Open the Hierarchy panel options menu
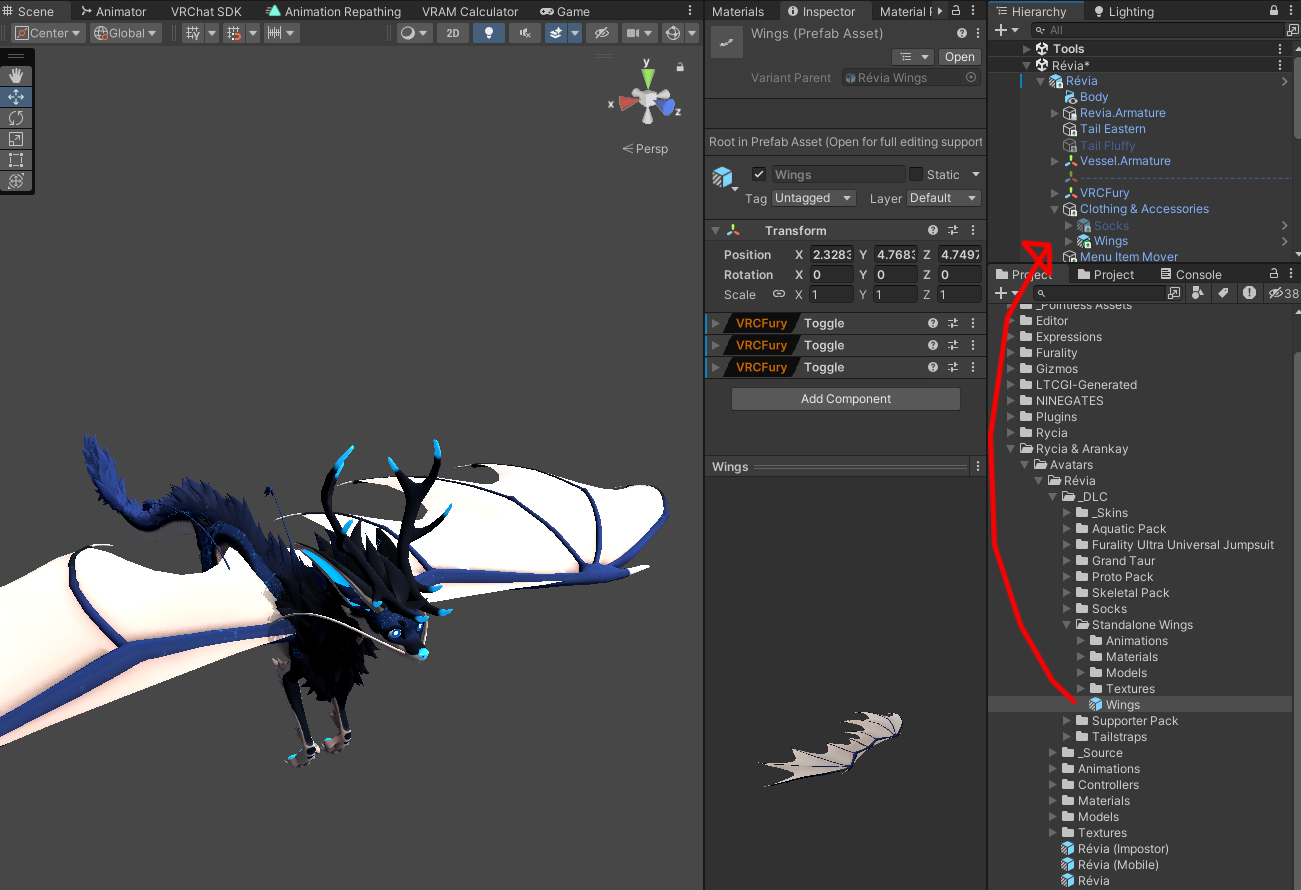Image resolution: width=1301 pixels, height=890 pixels. pyautogui.click(x=1292, y=11)
